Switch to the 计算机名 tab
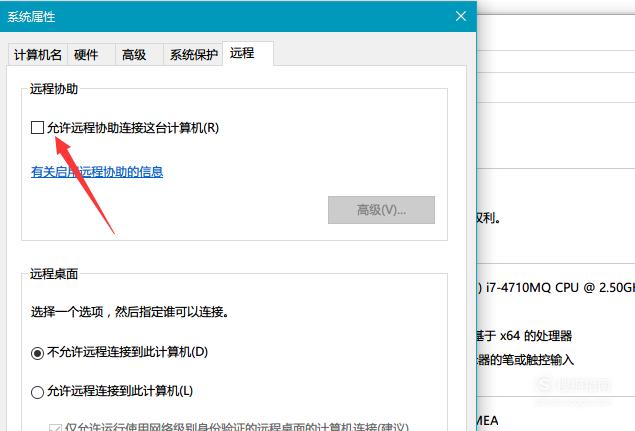The height and width of the screenshot is (431, 635). [x=38, y=55]
